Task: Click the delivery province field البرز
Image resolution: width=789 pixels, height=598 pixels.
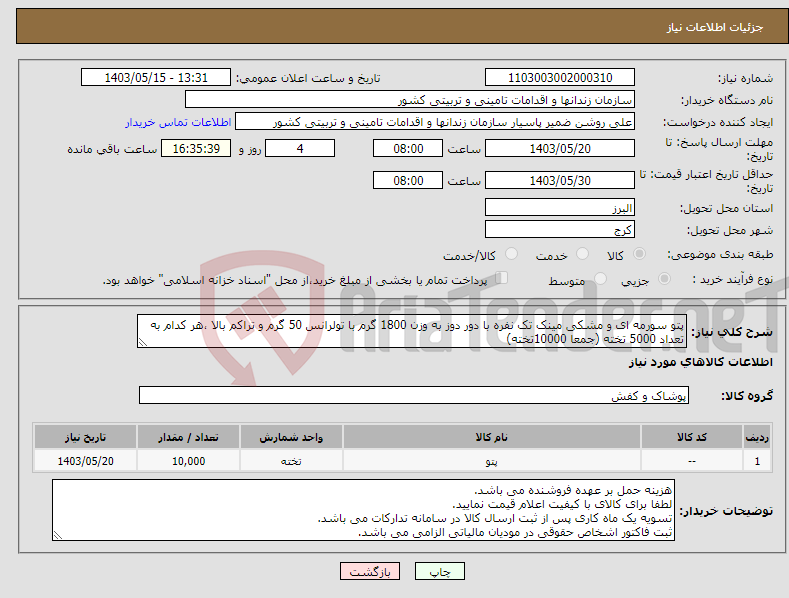Action: coord(560,207)
